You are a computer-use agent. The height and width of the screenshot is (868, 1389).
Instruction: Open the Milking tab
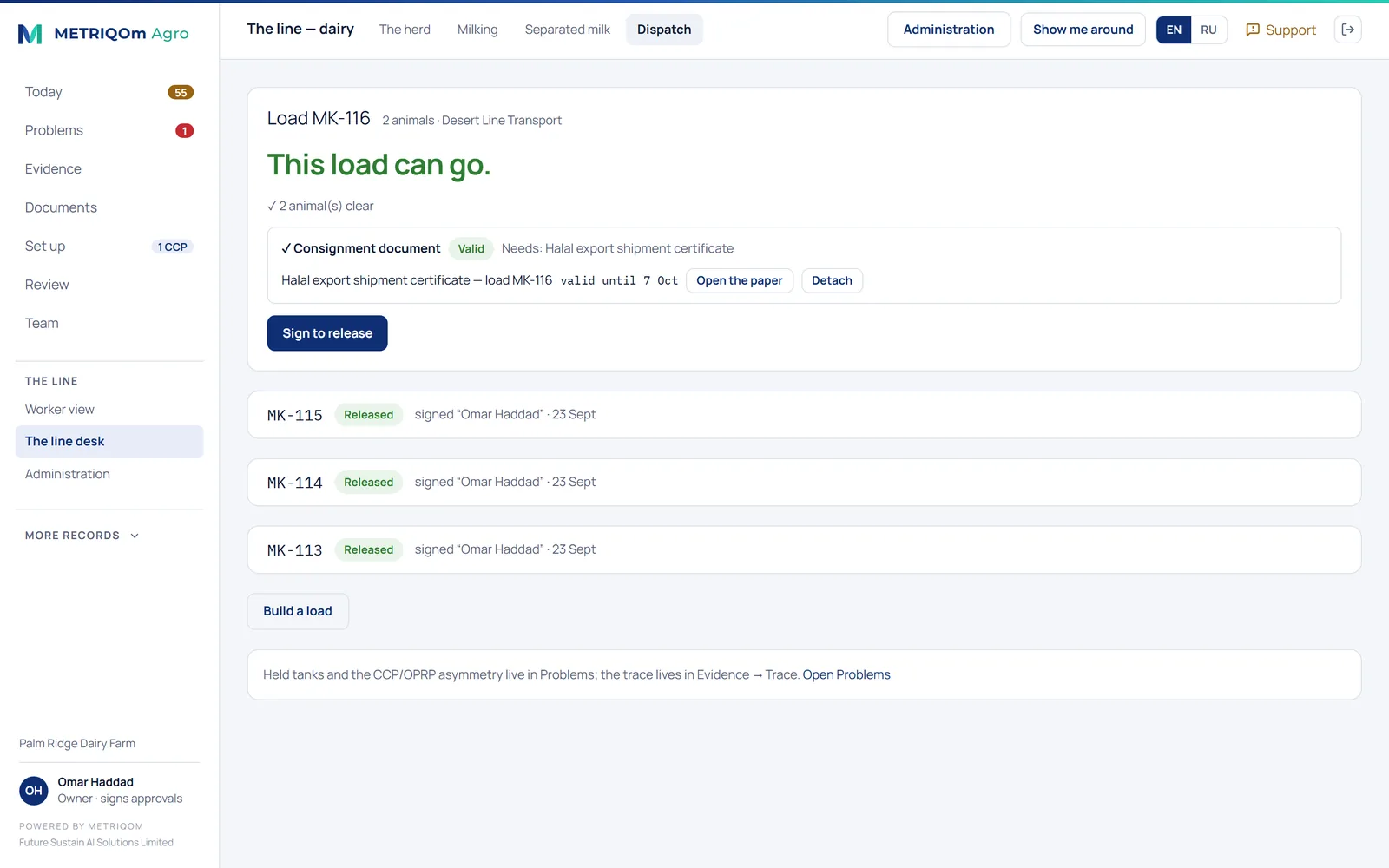pos(477,30)
